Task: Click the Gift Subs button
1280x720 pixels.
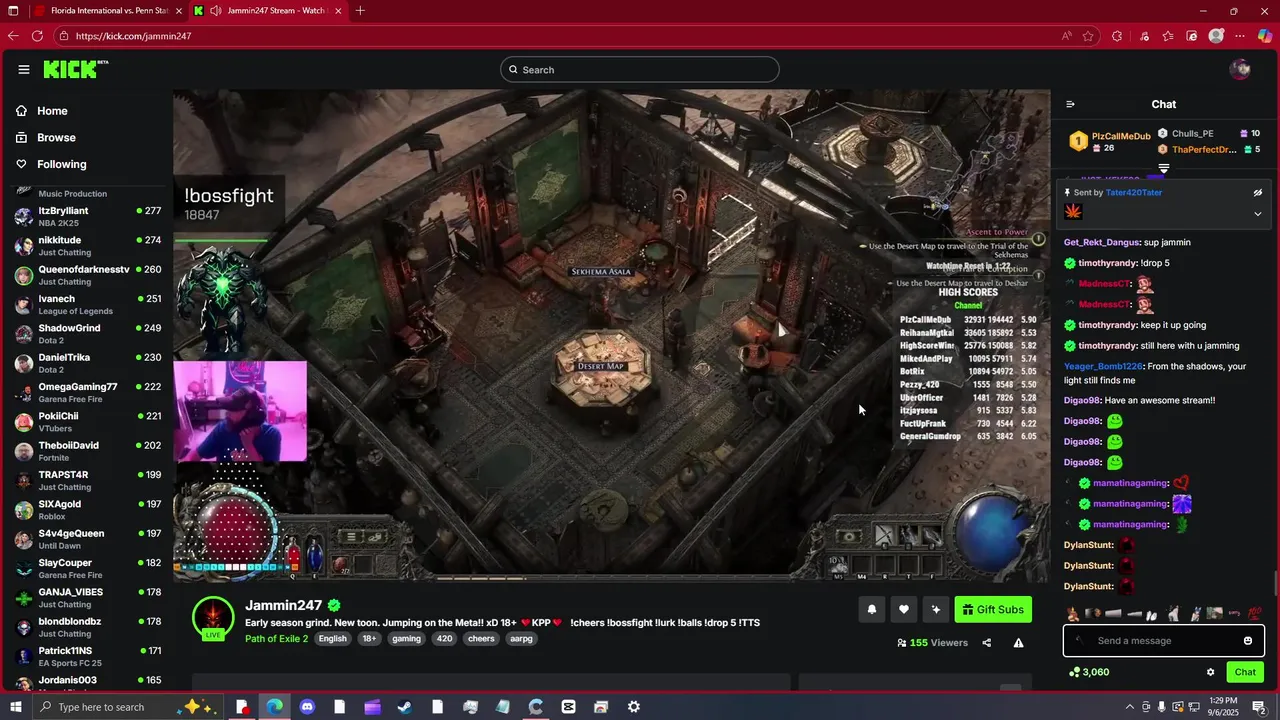Action: click(993, 609)
